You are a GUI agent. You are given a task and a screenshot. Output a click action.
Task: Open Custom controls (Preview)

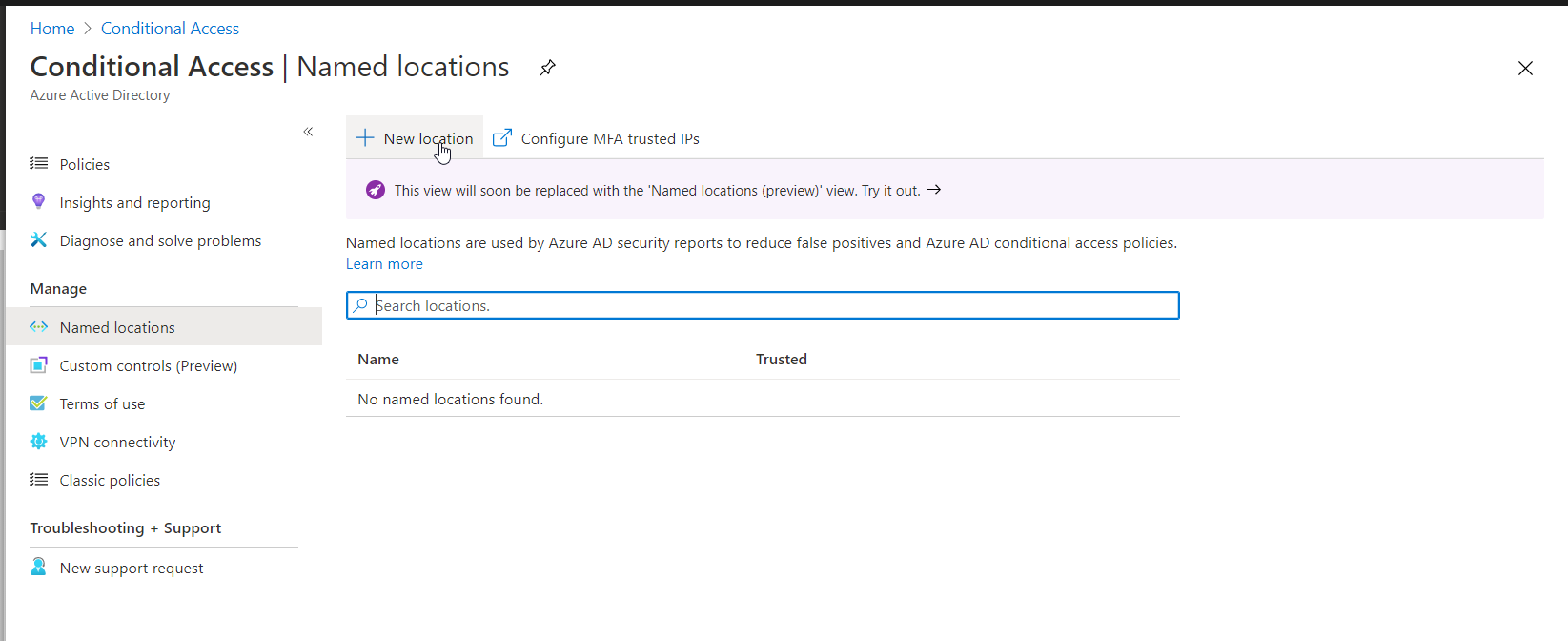[x=148, y=365]
